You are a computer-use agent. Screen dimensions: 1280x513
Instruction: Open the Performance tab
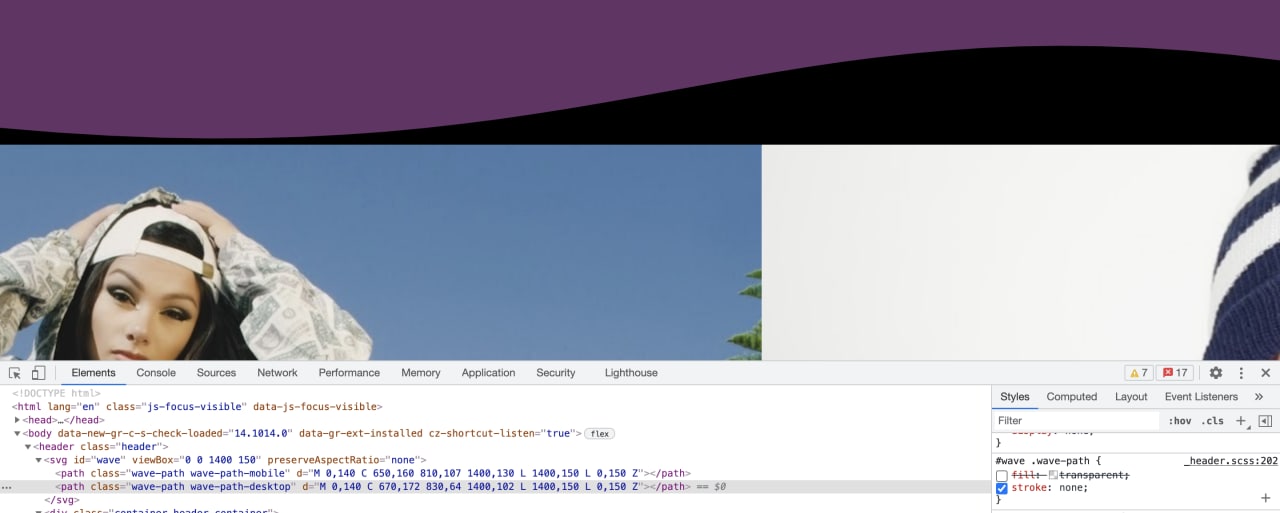click(x=349, y=373)
